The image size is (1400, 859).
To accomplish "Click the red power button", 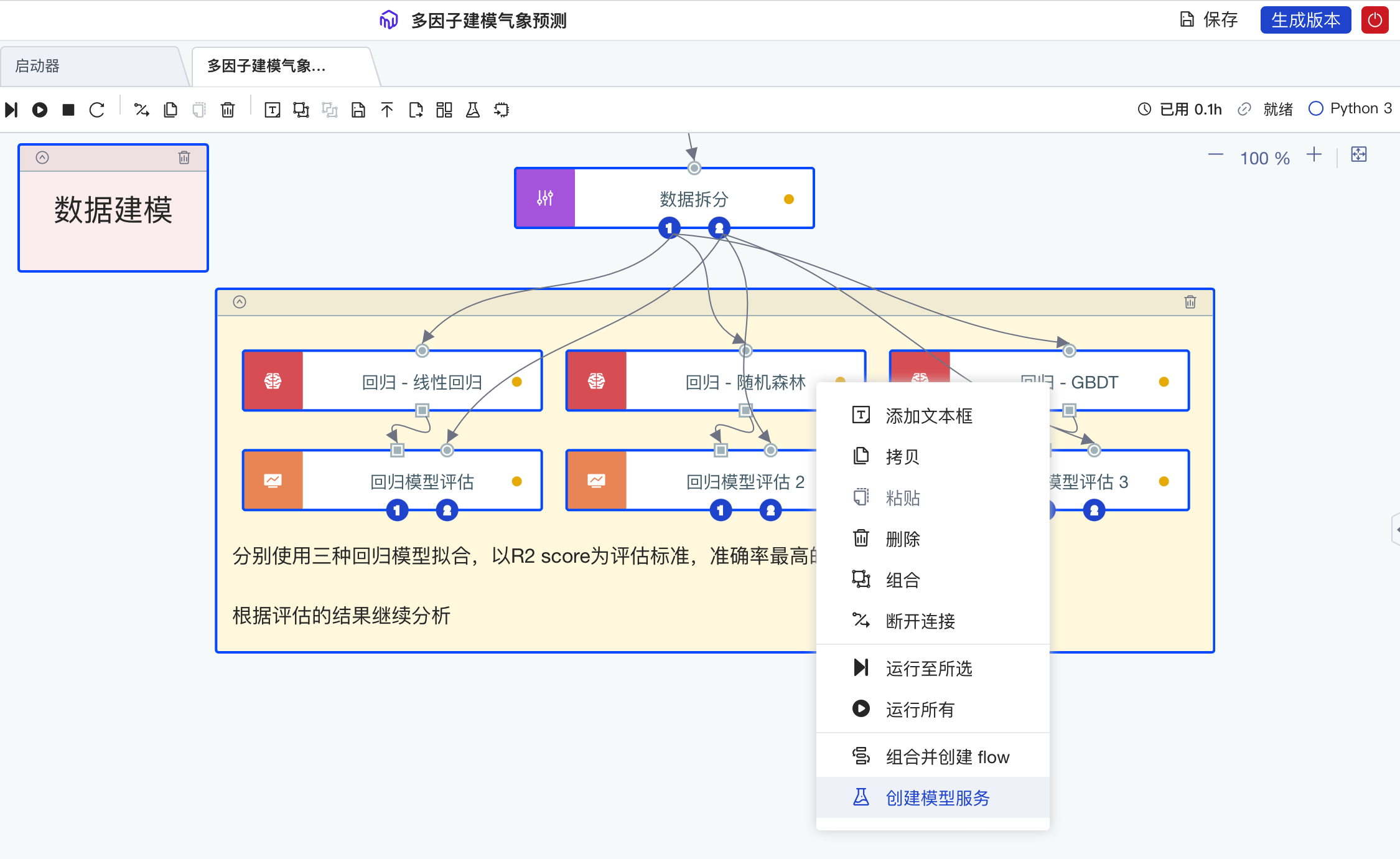I will [1375, 20].
